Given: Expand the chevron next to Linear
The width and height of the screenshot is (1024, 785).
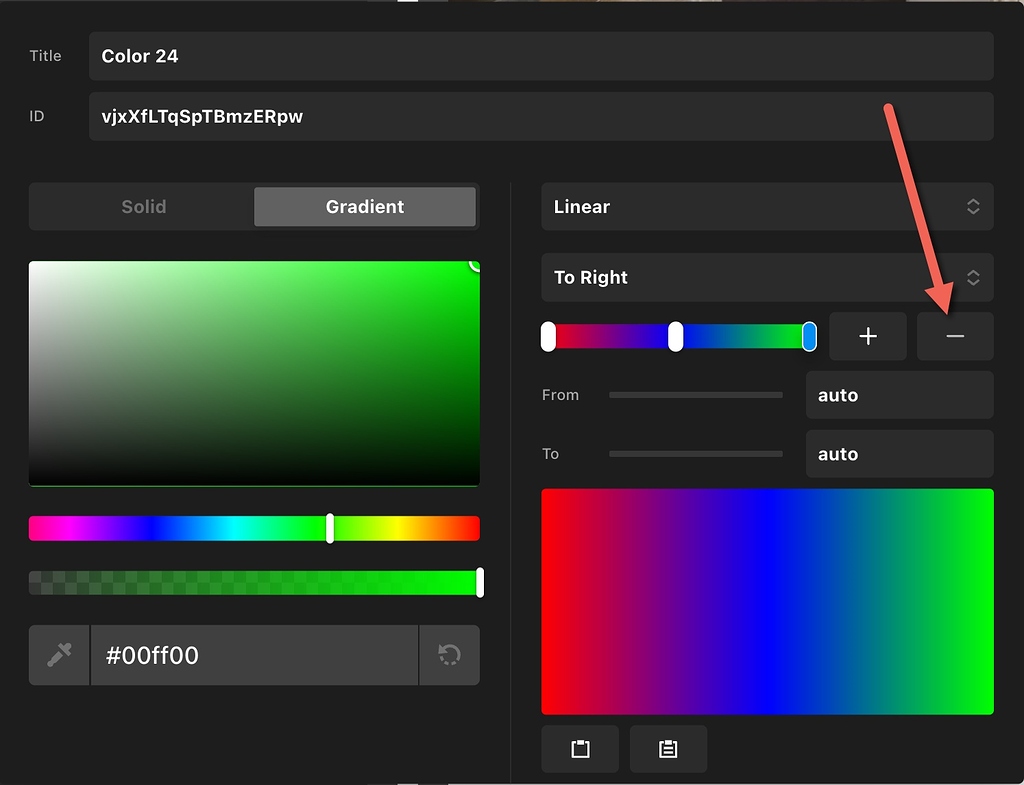Looking at the screenshot, I should coord(973,207).
